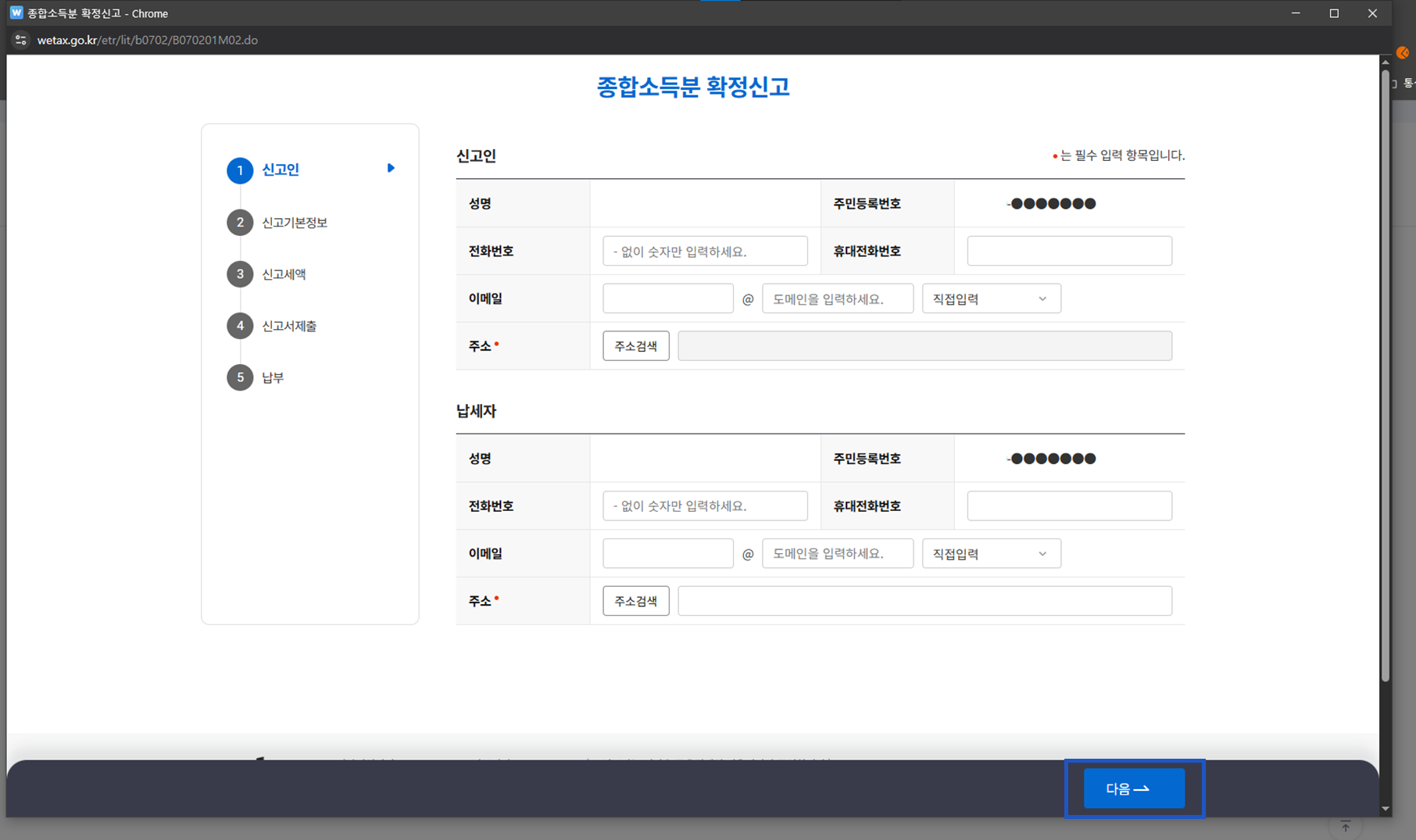Go to 신고세액 step label
The width and height of the screenshot is (1416, 840).
point(284,274)
